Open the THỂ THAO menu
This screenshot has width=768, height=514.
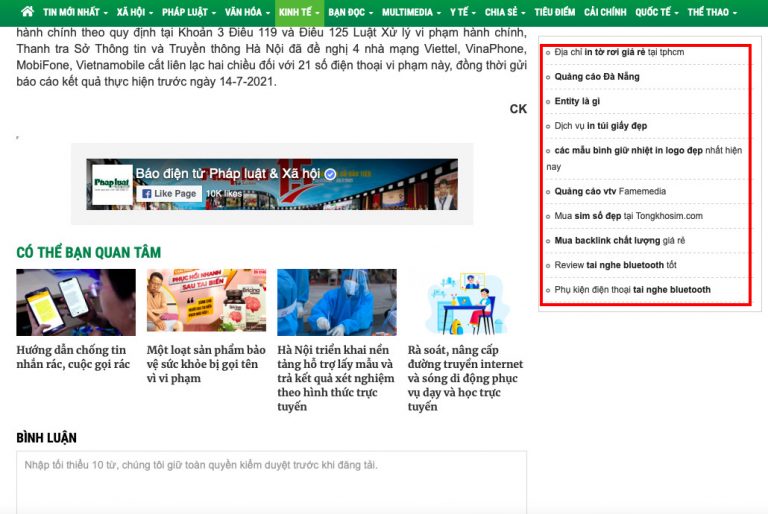pyautogui.click(x=712, y=12)
